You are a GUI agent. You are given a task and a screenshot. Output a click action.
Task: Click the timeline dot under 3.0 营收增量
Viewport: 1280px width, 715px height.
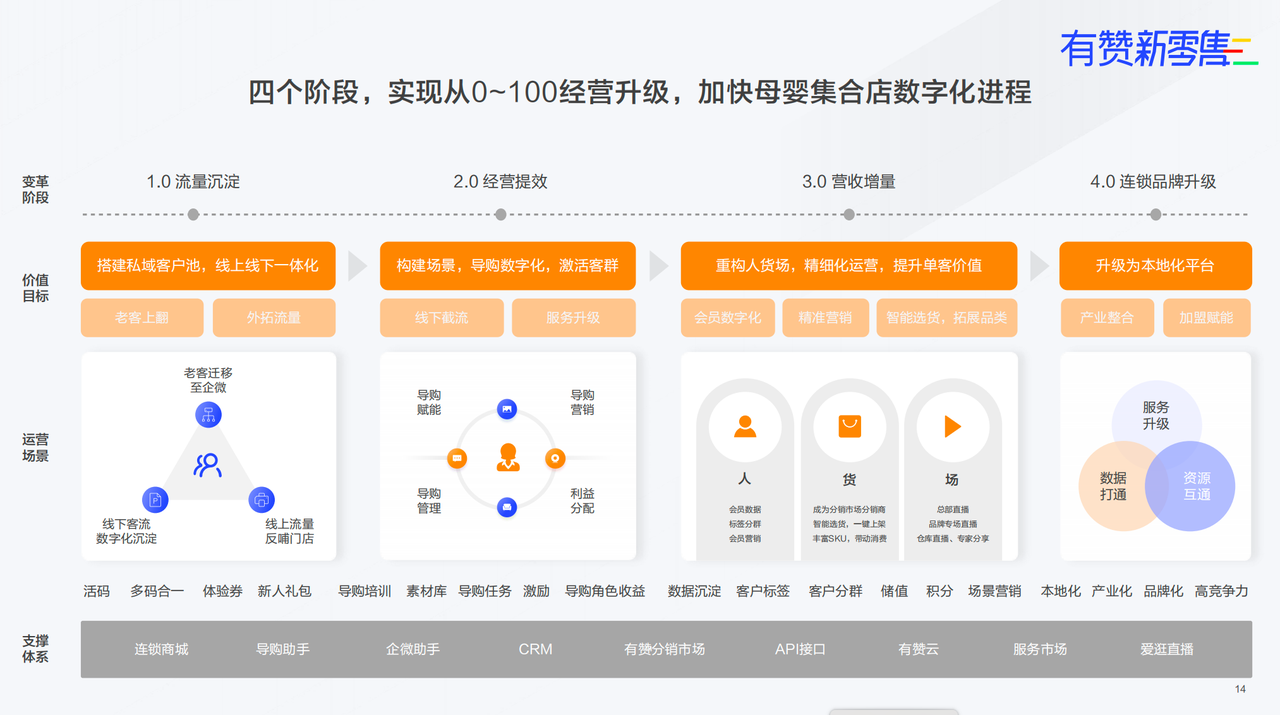click(849, 214)
